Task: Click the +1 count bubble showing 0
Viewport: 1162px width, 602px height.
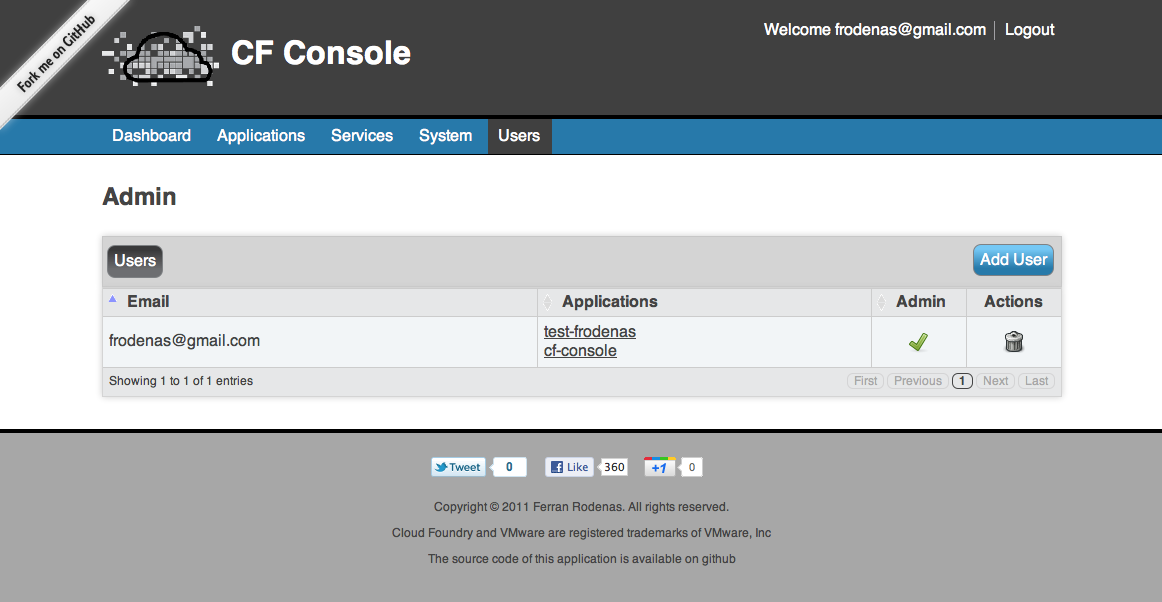Action: click(691, 467)
